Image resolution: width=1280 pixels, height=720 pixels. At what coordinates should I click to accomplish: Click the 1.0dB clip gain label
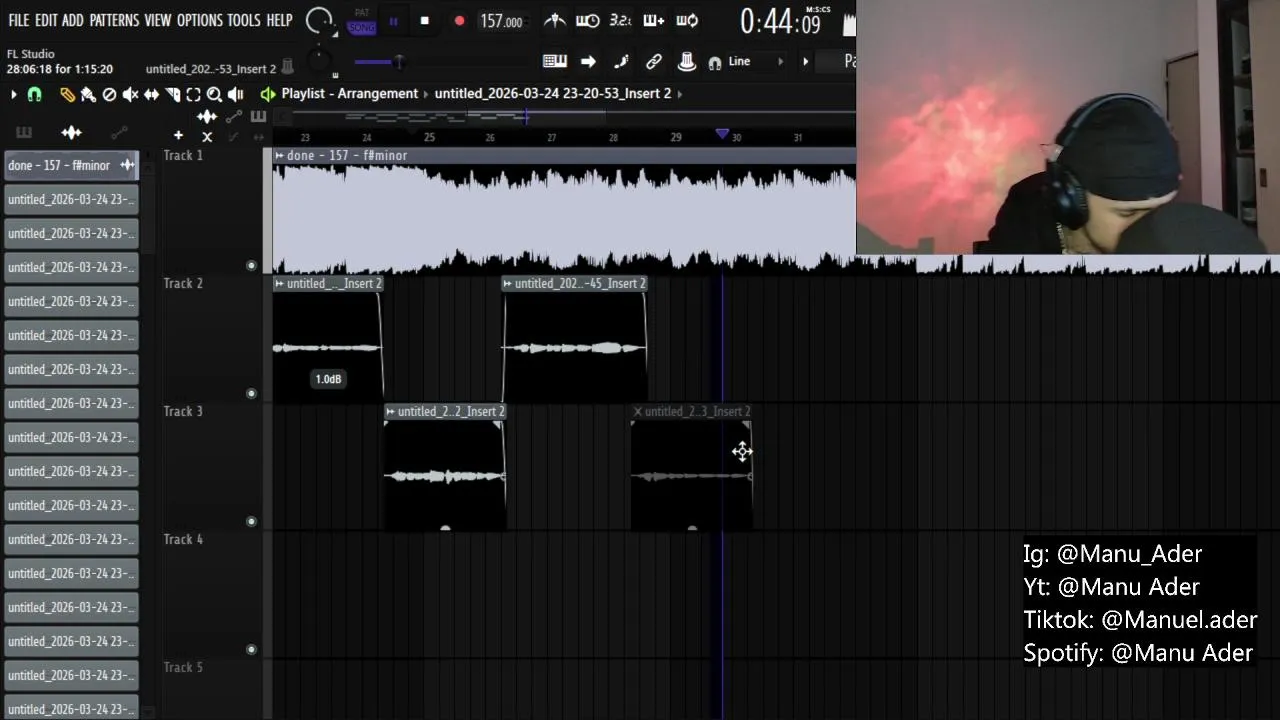pos(328,379)
